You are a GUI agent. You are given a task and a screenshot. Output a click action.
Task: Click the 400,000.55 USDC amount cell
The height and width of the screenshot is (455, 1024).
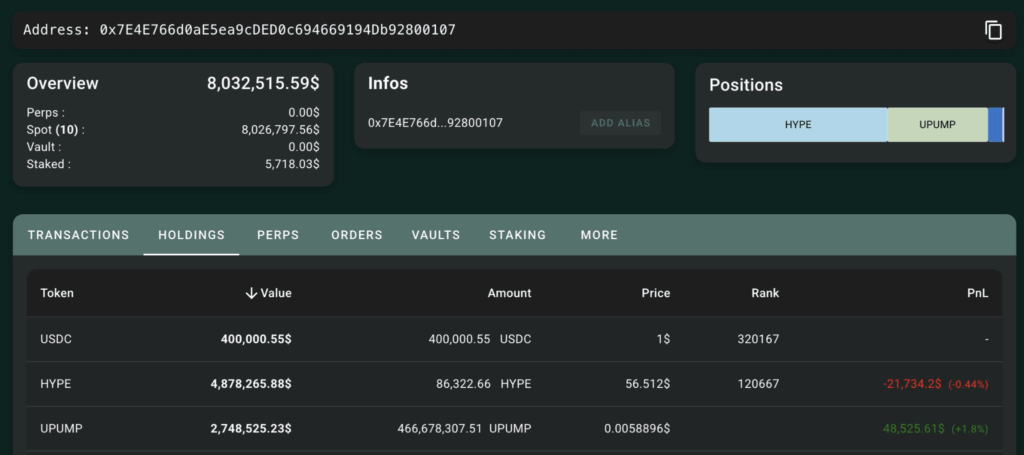(x=480, y=339)
